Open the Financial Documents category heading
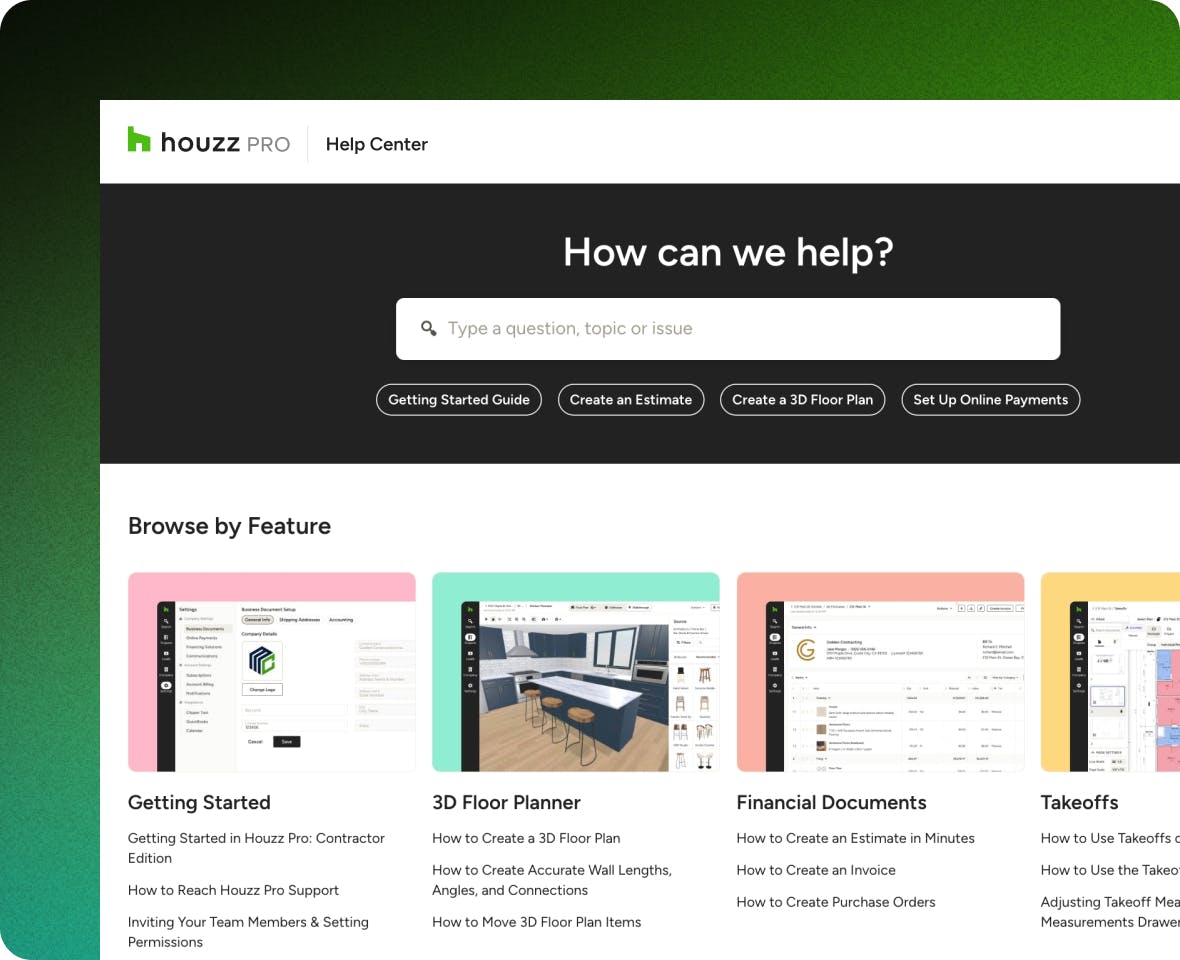This screenshot has width=1180, height=960. (x=832, y=803)
